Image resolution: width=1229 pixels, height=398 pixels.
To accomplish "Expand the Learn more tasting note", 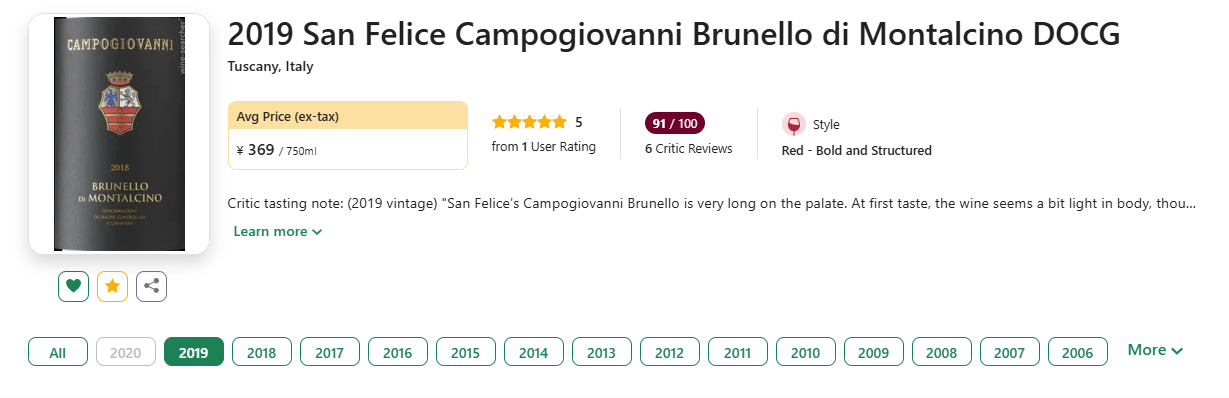I will pos(277,231).
